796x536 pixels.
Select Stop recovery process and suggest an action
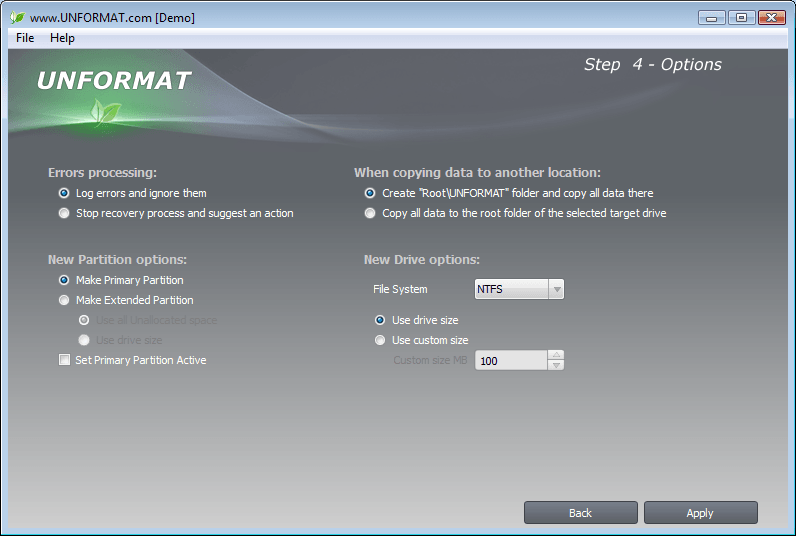click(176, 213)
